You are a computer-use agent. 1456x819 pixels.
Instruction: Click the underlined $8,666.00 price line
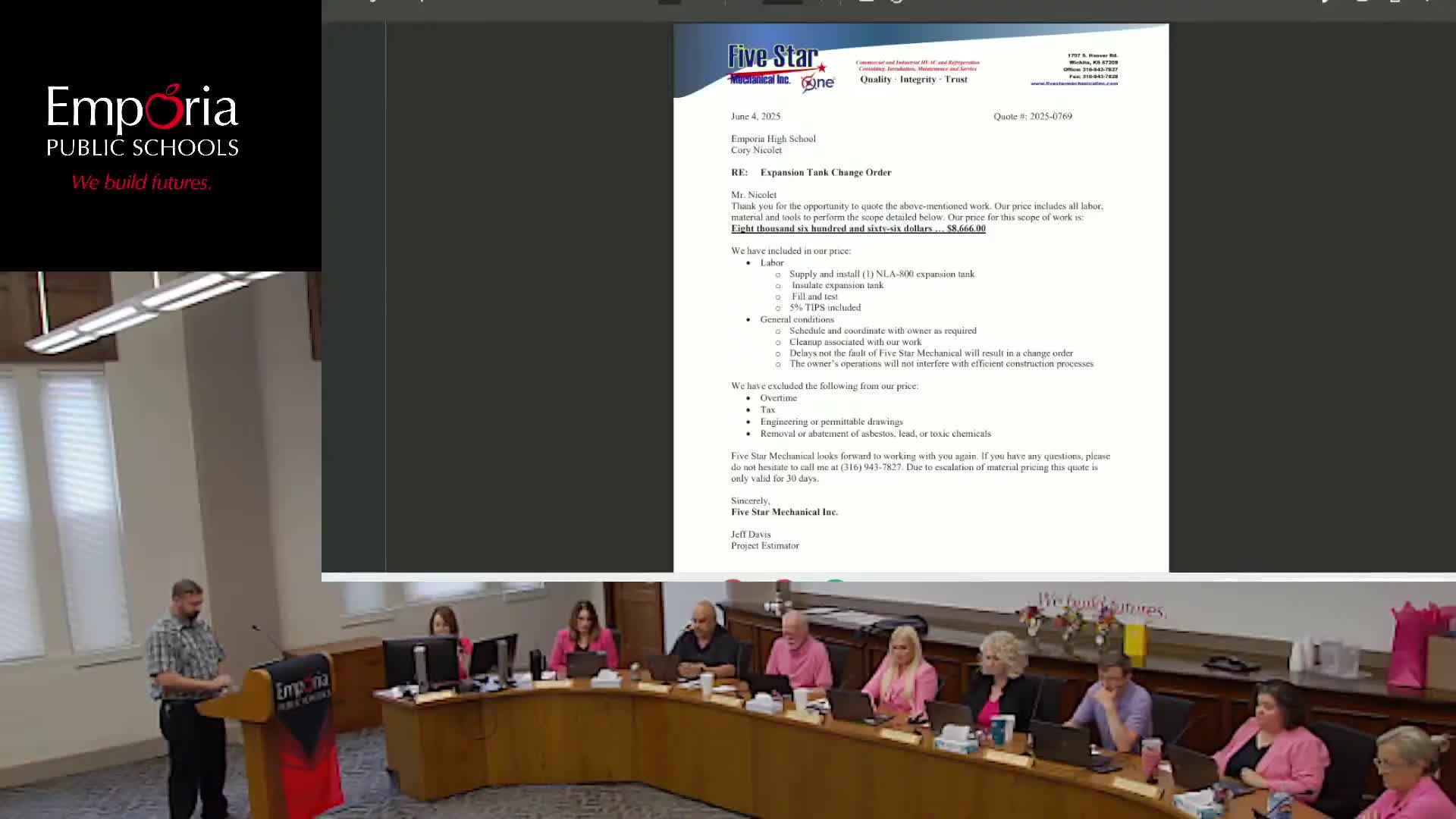tap(858, 228)
